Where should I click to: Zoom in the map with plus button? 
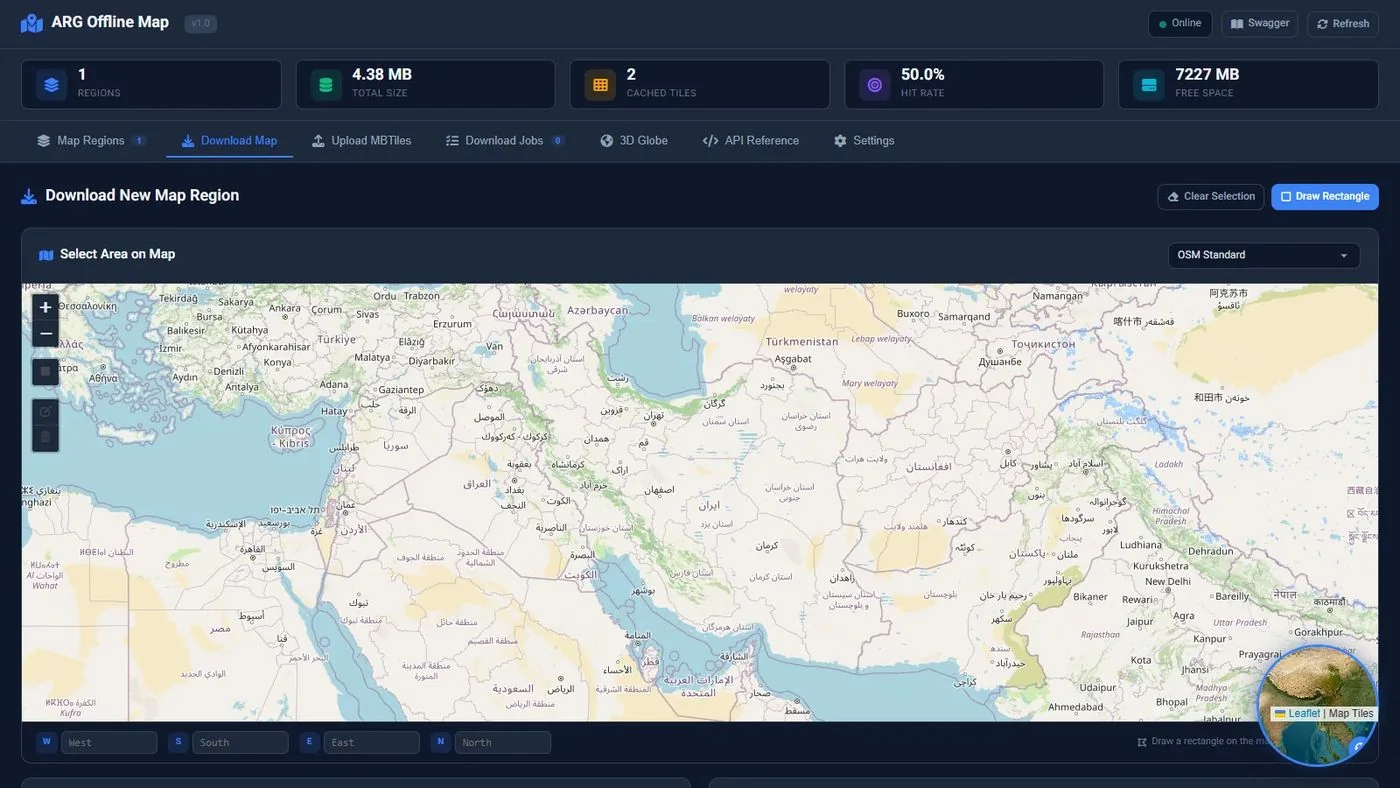[46, 307]
